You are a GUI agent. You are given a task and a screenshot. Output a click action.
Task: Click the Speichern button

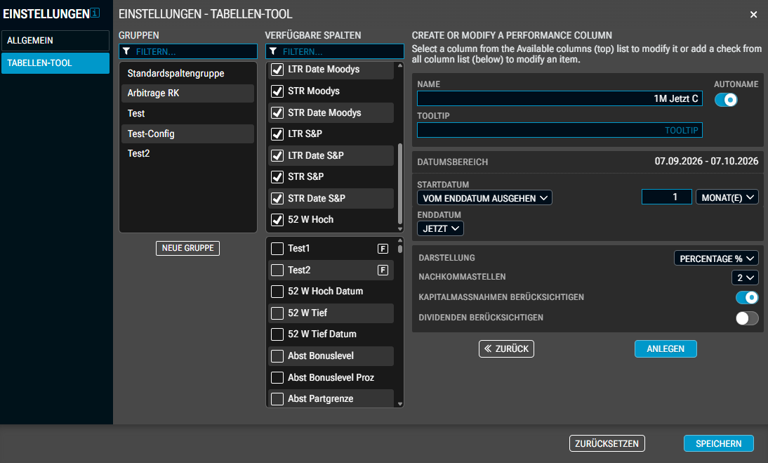pyautogui.click(x=719, y=443)
